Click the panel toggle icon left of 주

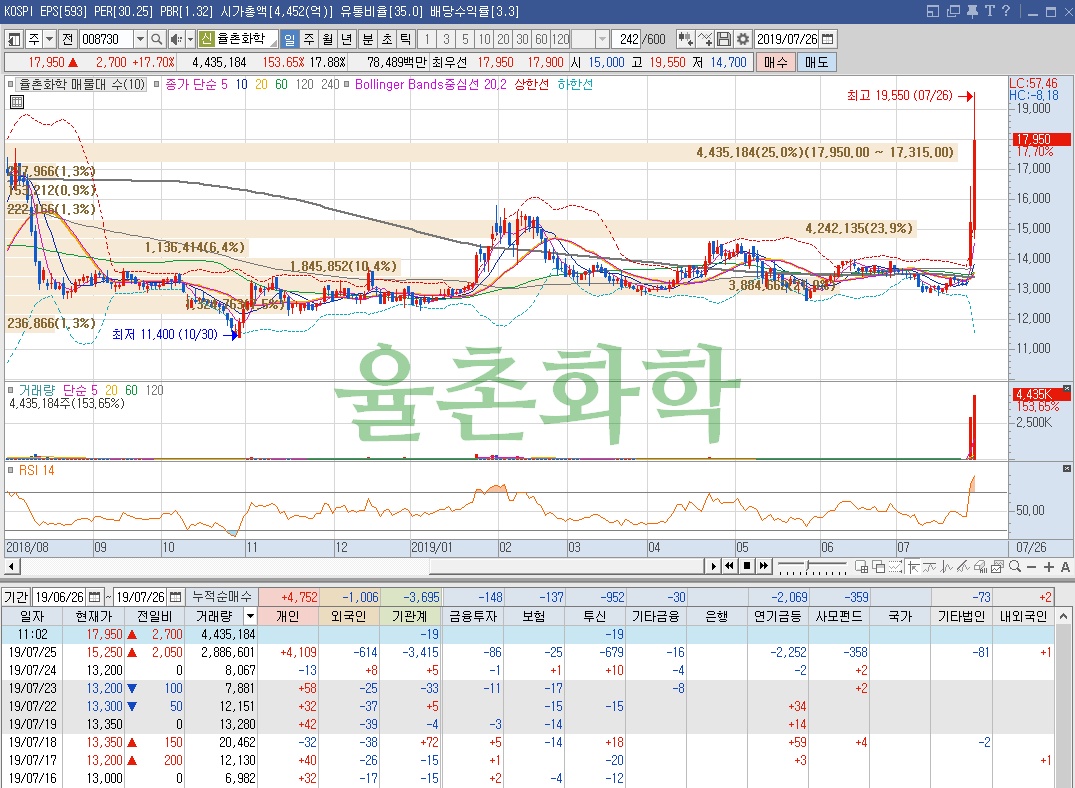pyautogui.click(x=14, y=39)
